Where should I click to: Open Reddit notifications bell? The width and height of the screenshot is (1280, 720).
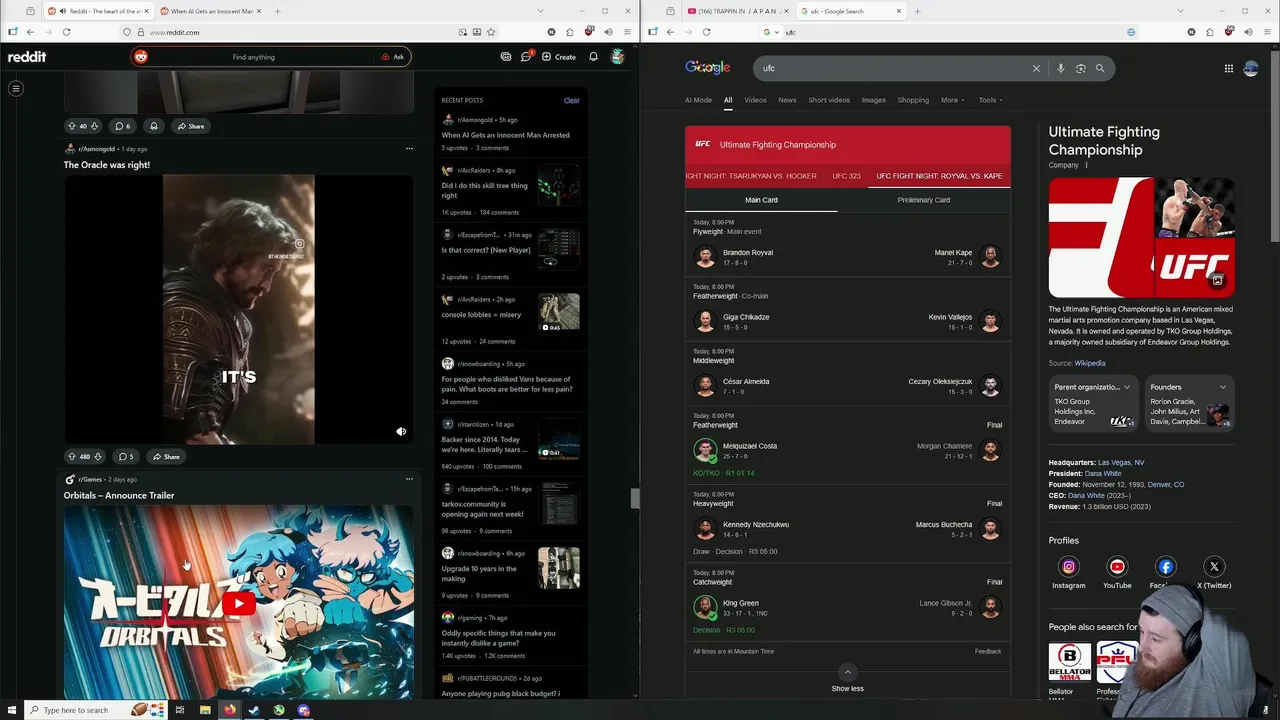coord(593,57)
